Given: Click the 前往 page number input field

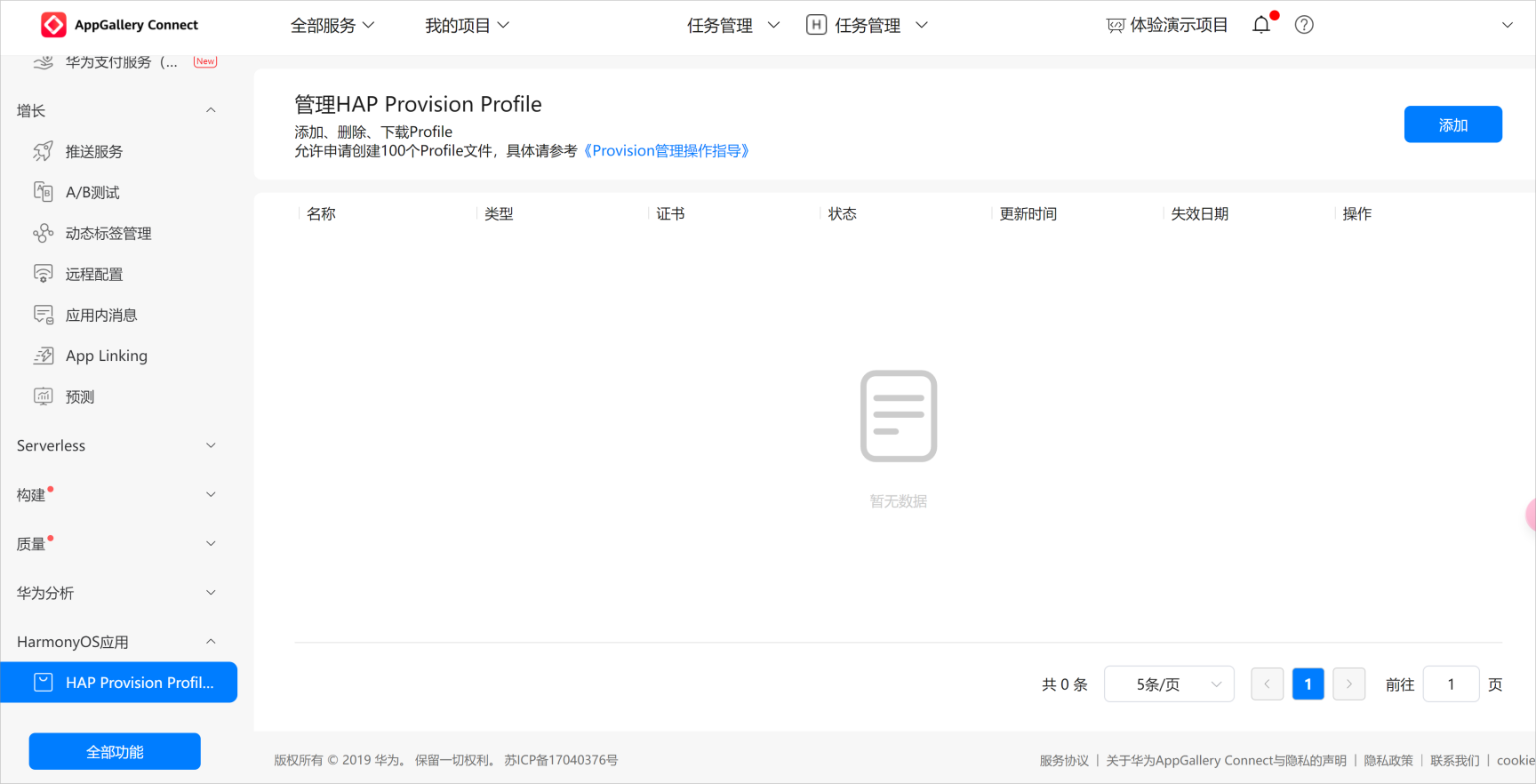Looking at the screenshot, I should [1451, 684].
